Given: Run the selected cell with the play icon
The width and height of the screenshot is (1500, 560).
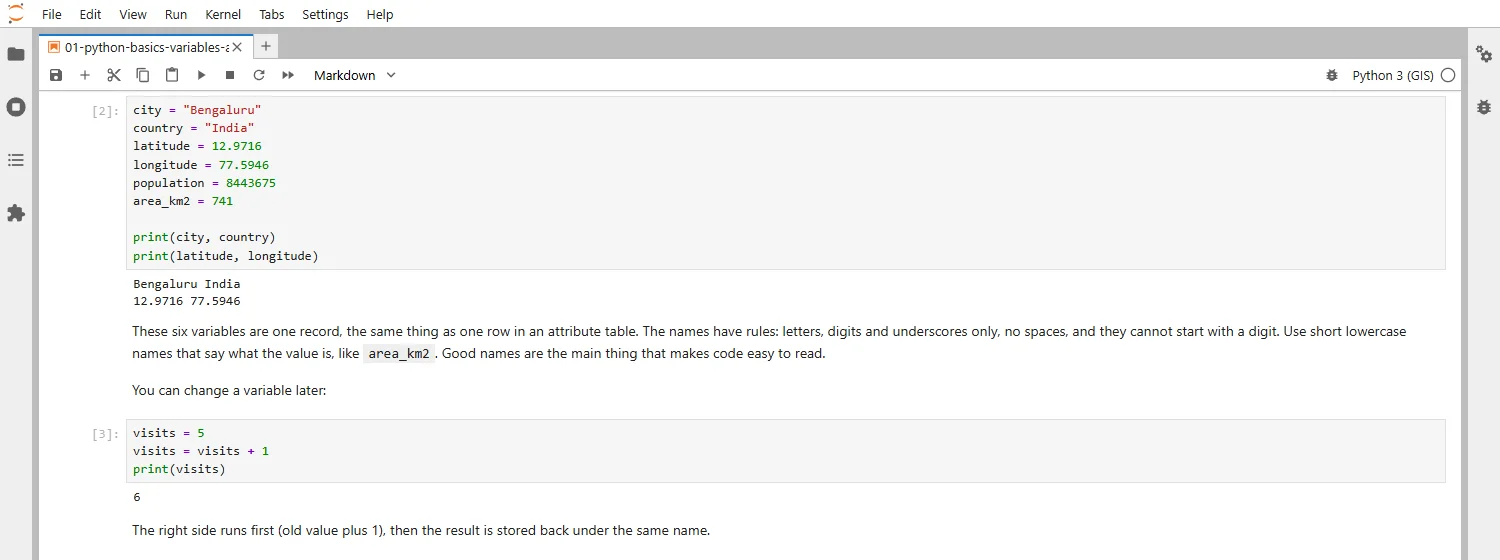Looking at the screenshot, I should click(x=201, y=75).
